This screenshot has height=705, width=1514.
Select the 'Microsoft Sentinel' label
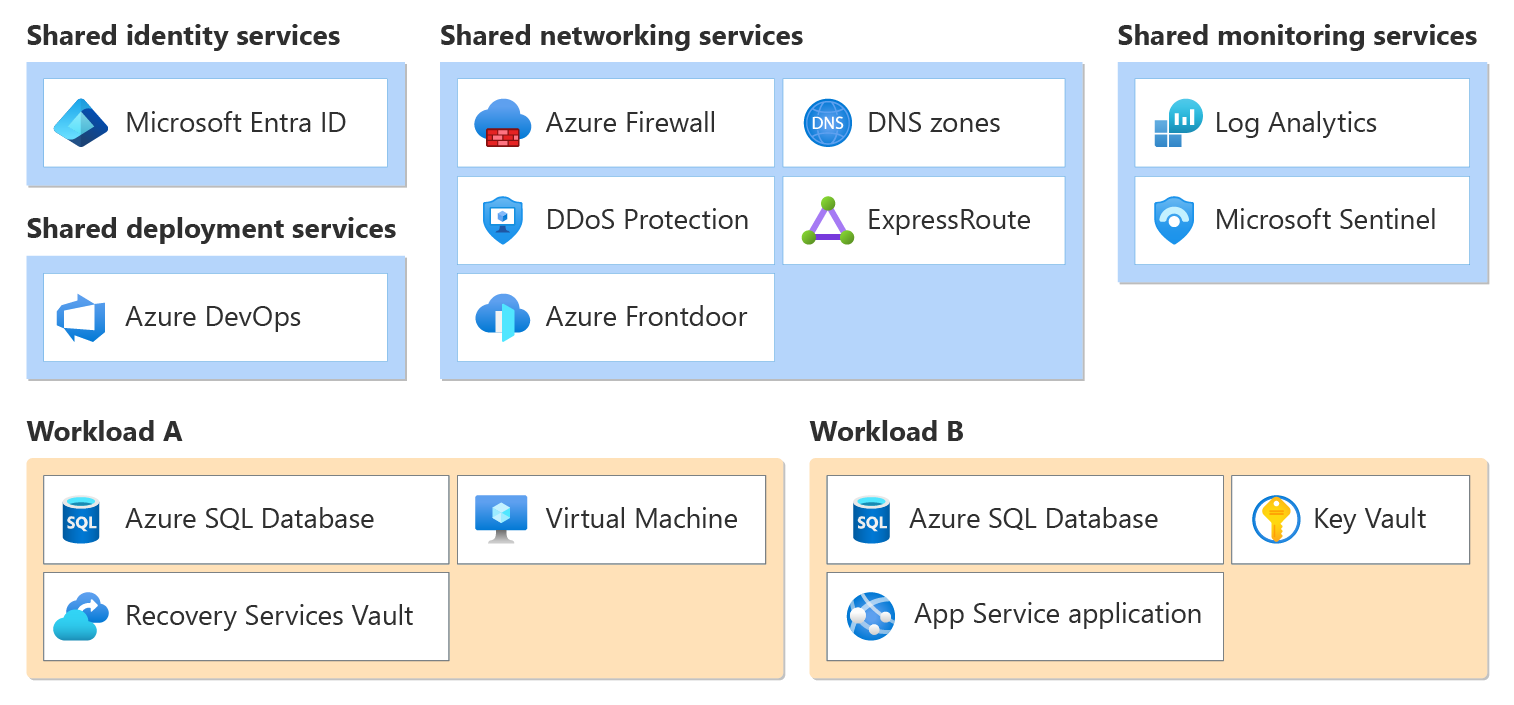[1325, 220]
